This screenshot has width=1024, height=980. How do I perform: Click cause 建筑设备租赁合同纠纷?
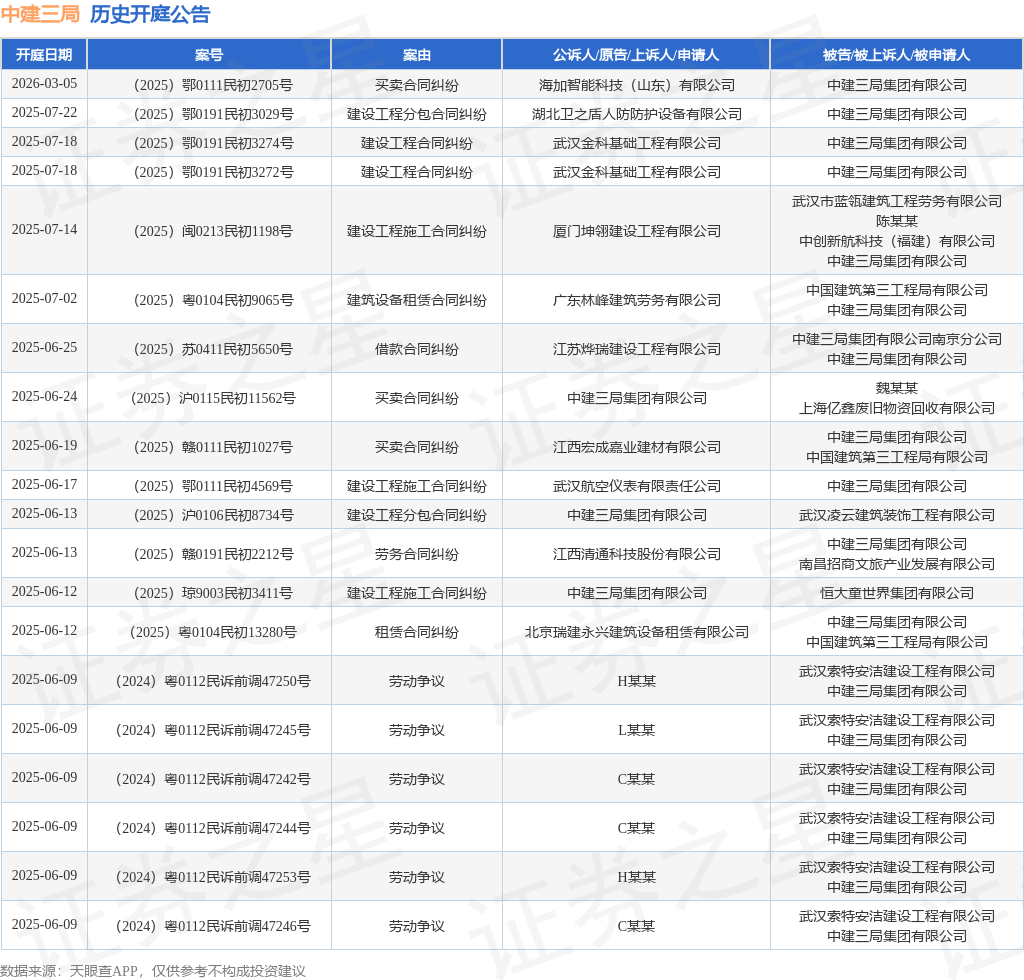417,300
